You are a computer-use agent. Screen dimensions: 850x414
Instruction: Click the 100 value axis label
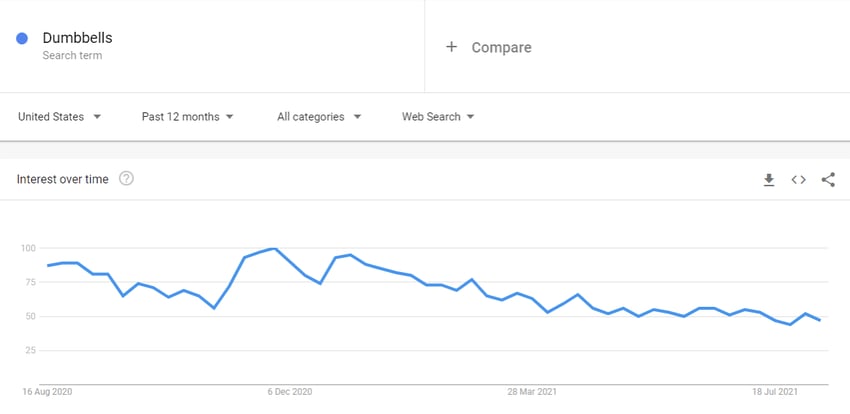point(28,248)
